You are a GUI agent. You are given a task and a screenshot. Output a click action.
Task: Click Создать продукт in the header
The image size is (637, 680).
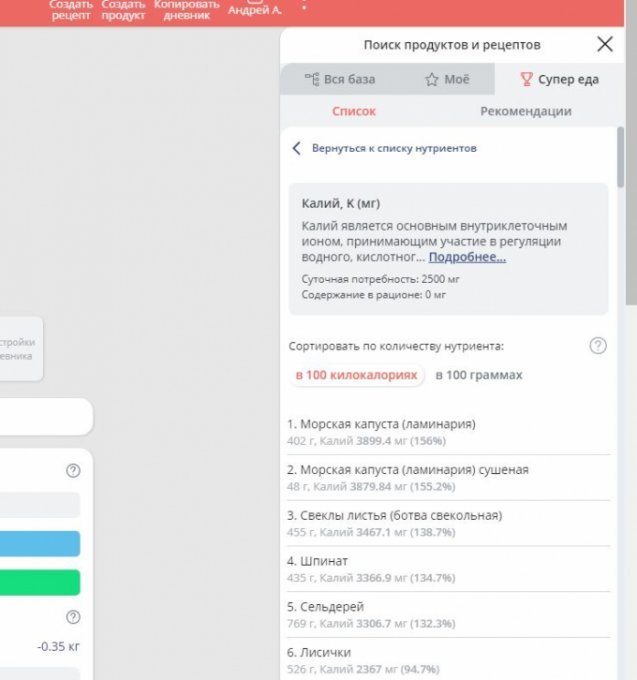click(123, 10)
